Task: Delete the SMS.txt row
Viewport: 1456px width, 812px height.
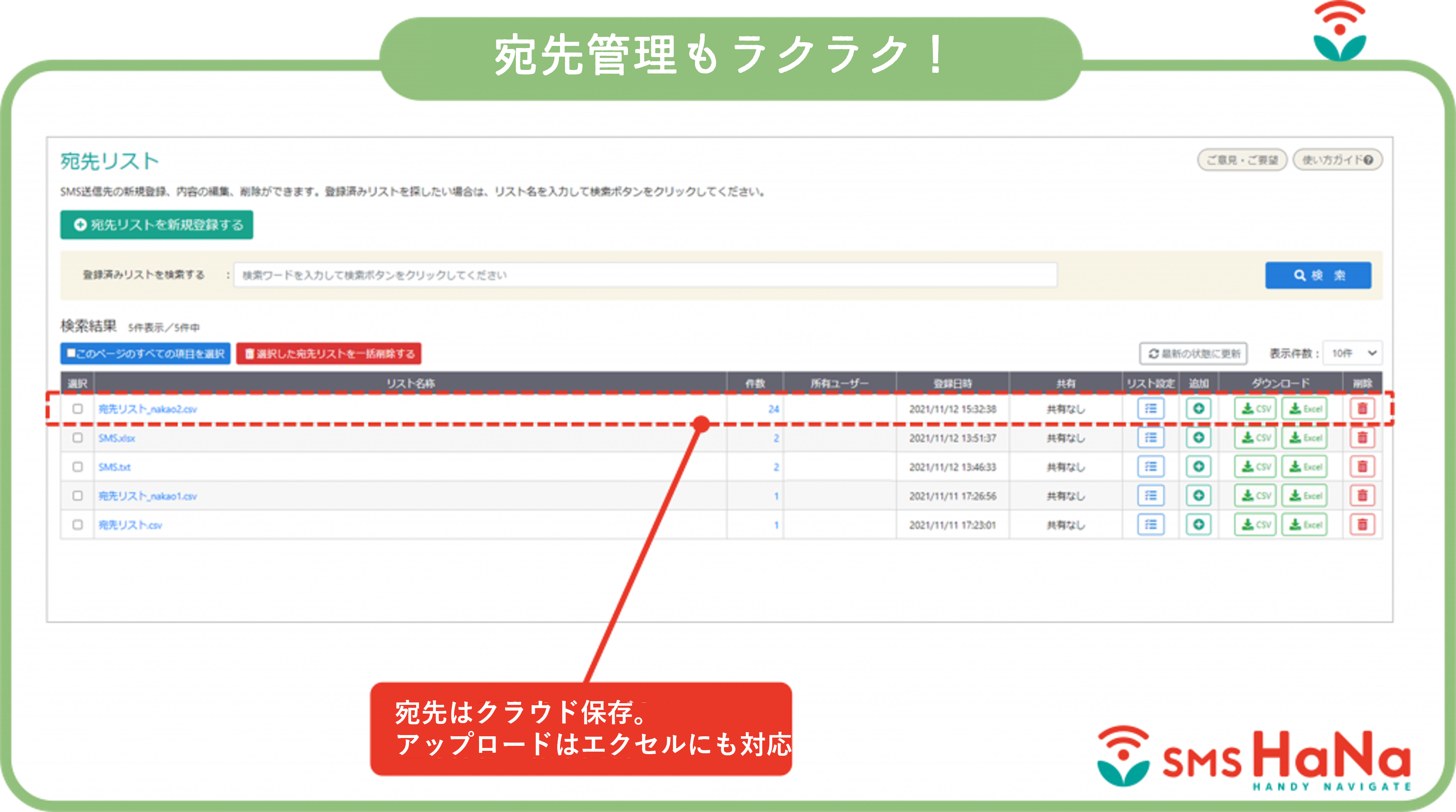Action: pos(1362,467)
